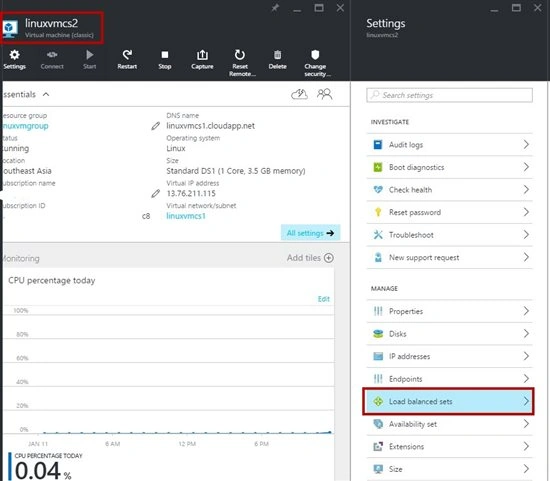The height and width of the screenshot is (481, 550).
Task: Select Extensions menu entry
Action: 449,446
